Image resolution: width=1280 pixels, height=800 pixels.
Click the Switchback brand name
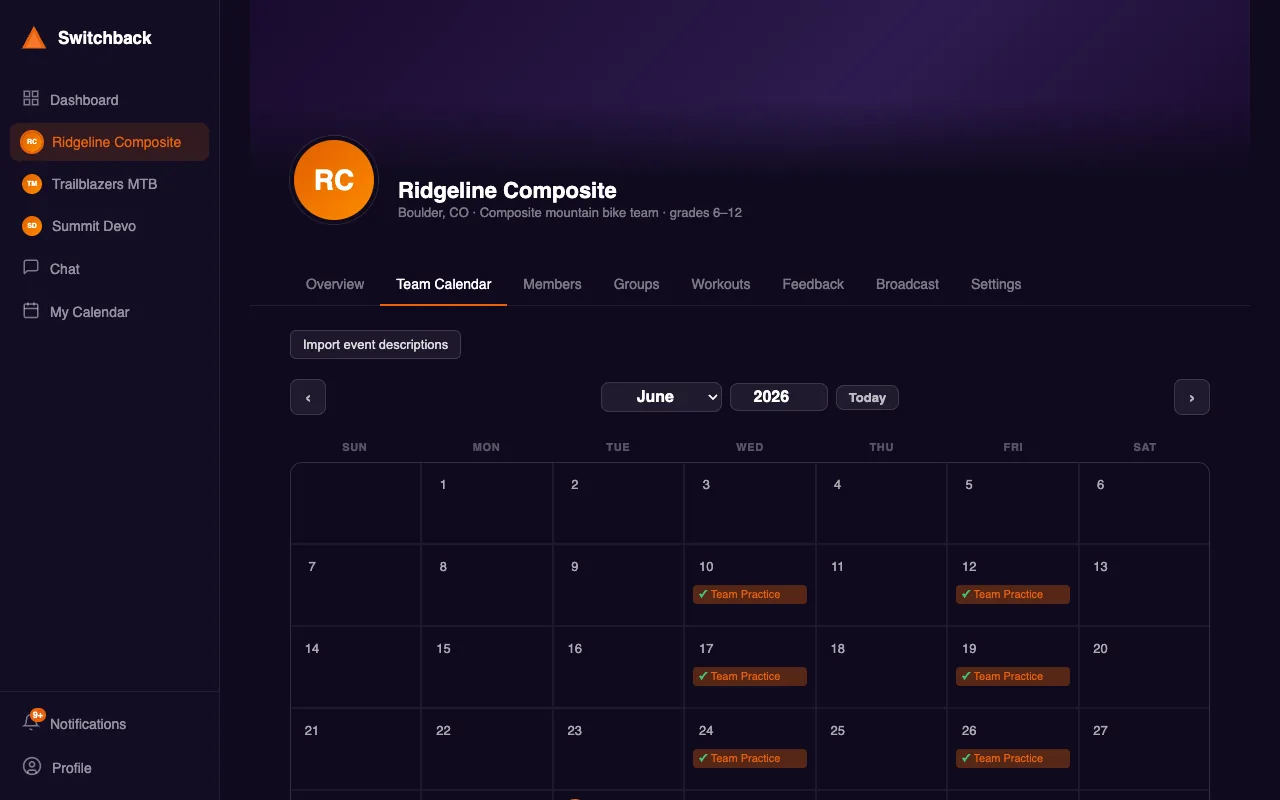pyautogui.click(x=105, y=38)
